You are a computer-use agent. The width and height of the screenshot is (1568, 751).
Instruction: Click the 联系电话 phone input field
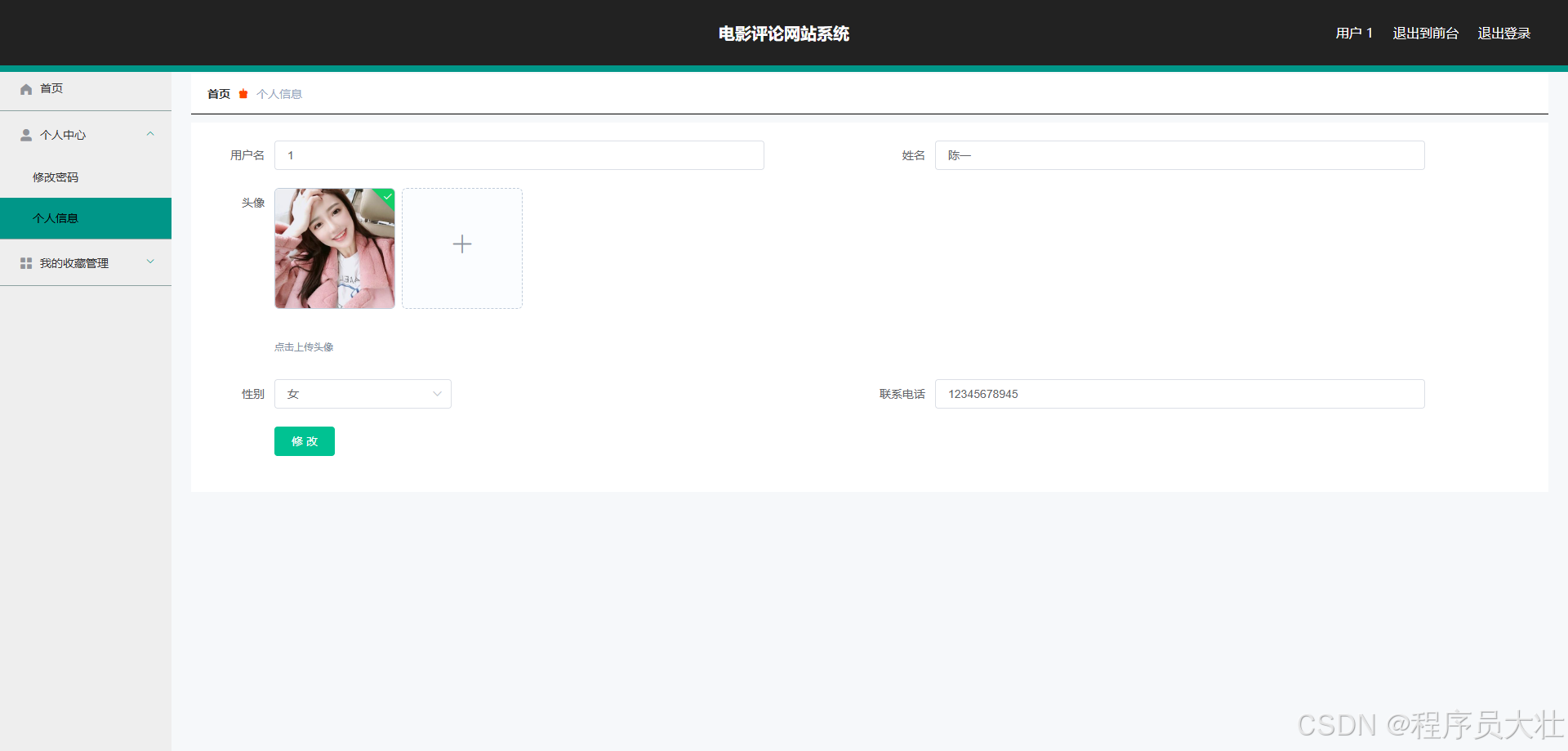pos(1178,393)
